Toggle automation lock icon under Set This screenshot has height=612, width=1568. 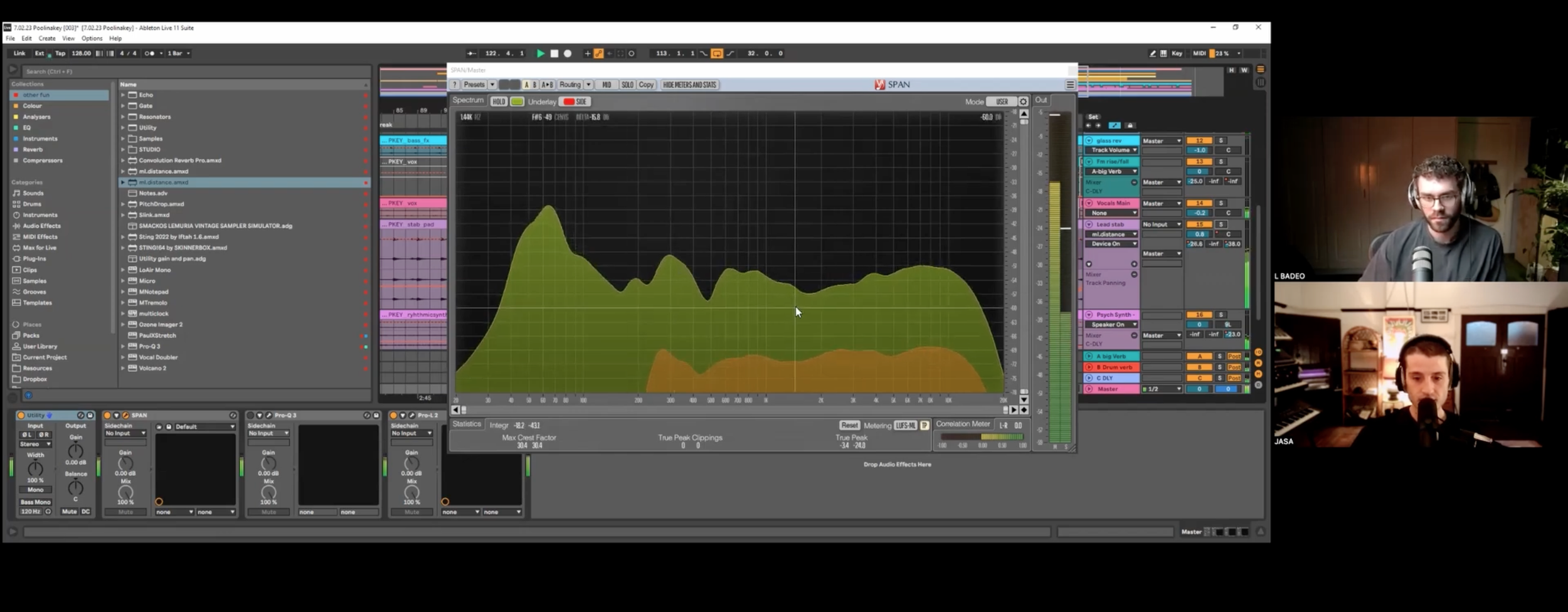(1130, 125)
